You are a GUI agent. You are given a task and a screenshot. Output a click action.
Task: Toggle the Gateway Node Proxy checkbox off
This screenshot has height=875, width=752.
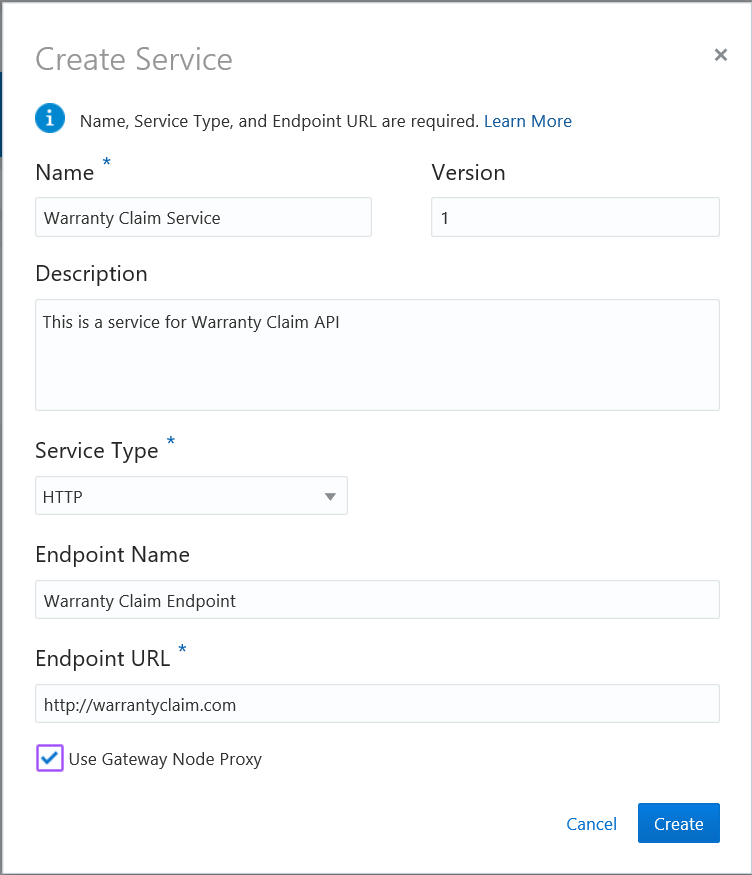49,758
